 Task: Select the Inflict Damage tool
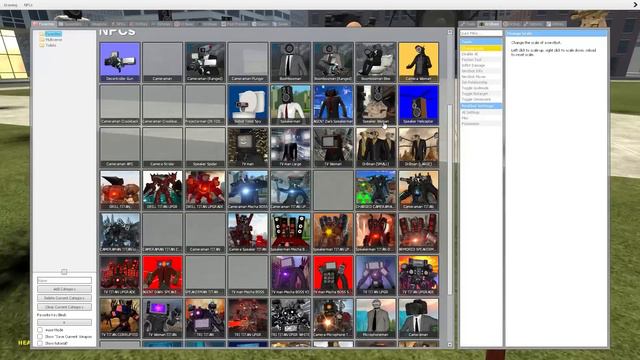[x=481, y=65]
